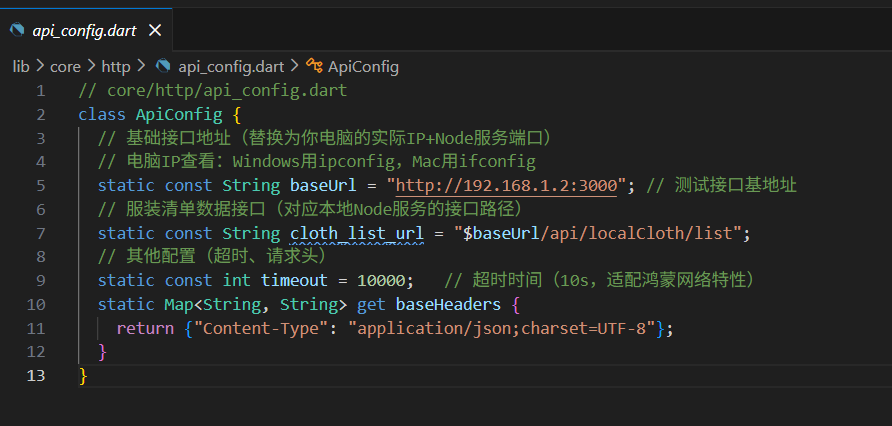Click the Dart file icon in the tab

click(17, 30)
